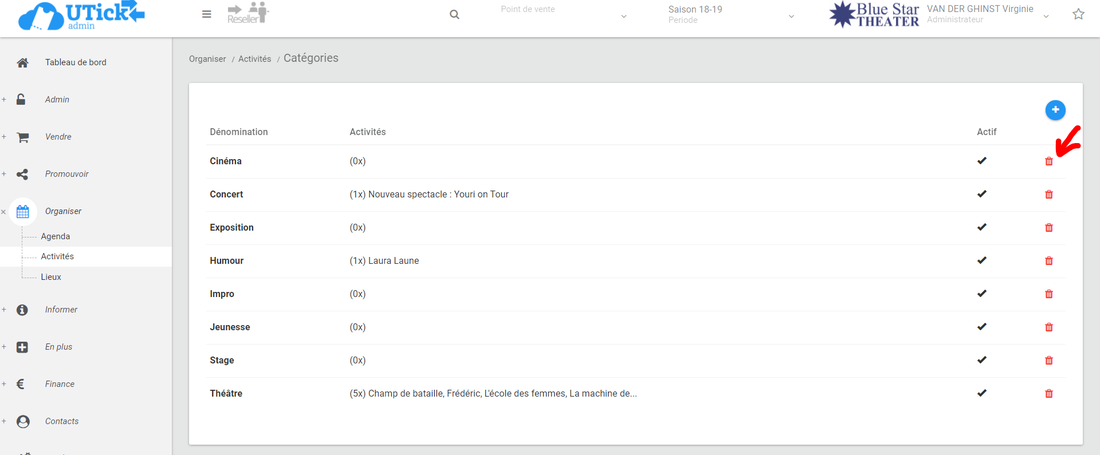Click trash icon for Concert row
Screen dimensions: 1100x455
tap(1049, 194)
